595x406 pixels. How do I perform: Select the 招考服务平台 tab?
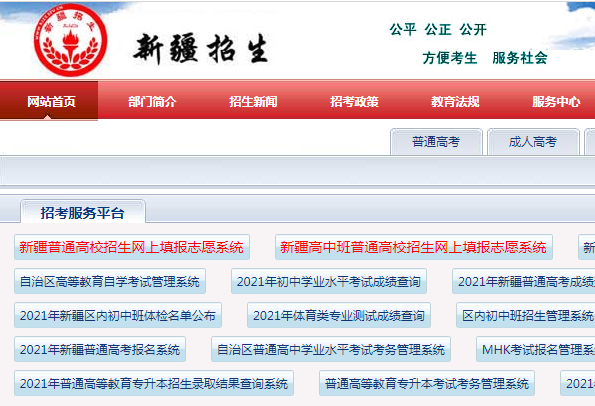83,212
